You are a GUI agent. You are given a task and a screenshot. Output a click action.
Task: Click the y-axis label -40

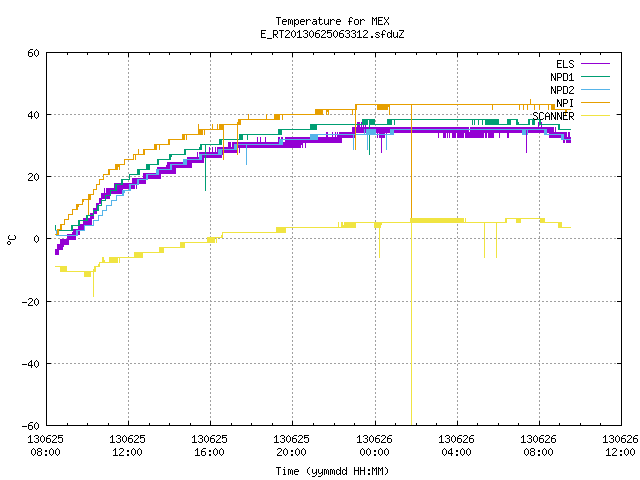pyautogui.click(x=31, y=364)
